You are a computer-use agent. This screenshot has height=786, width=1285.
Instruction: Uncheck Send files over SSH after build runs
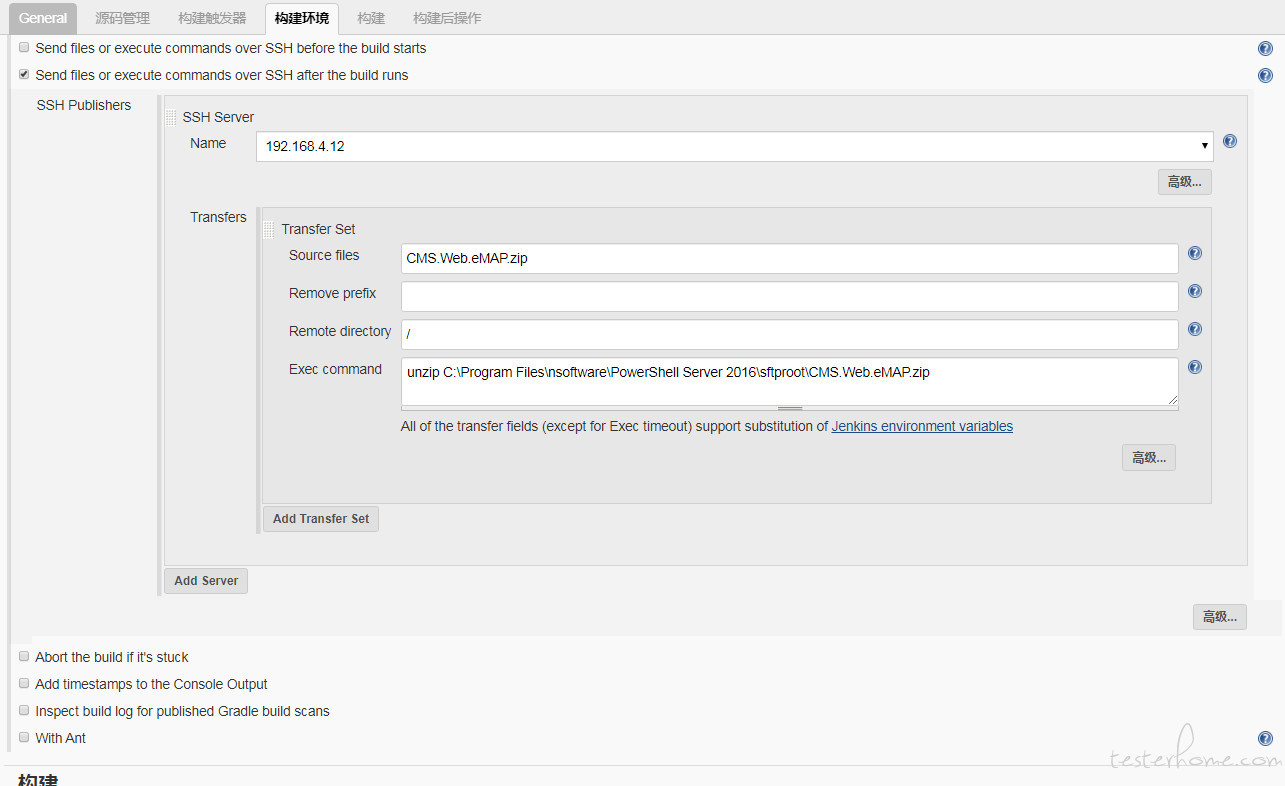24,75
